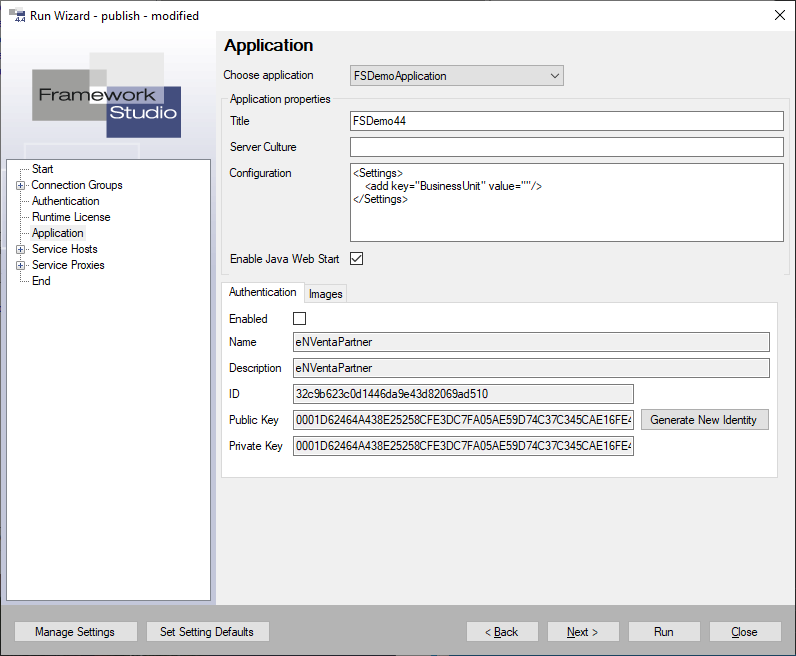Image resolution: width=796 pixels, height=656 pixels.
Task: Expand the Connection Groups tree node
Action: (x=20, y=185)
